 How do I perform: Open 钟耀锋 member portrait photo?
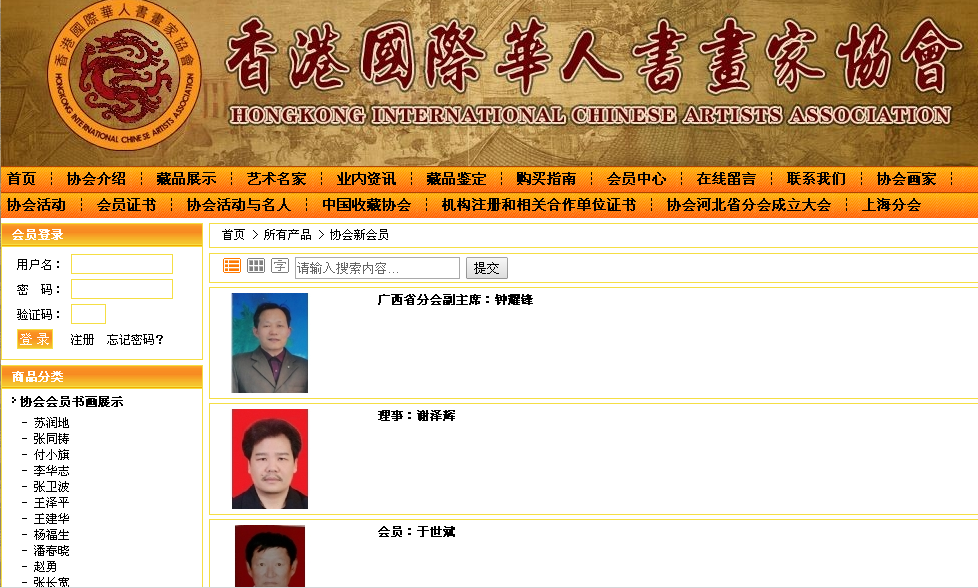tap(269, 343)
